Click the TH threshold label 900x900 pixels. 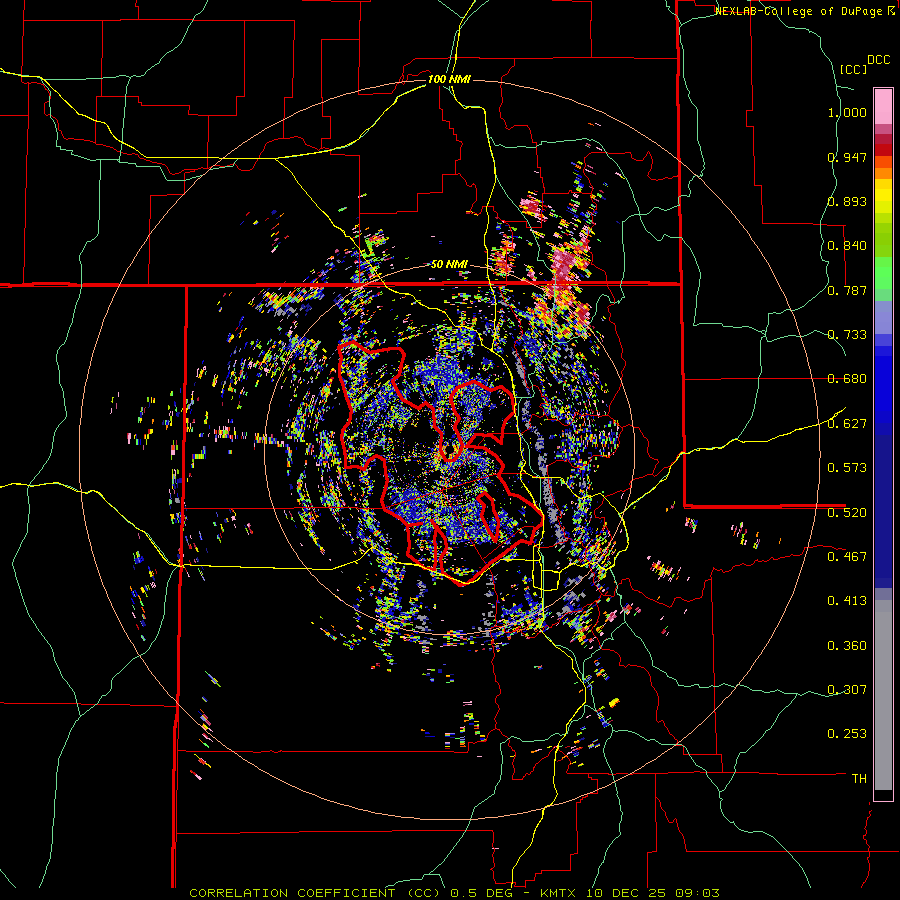pyautogui.click(x=859, y=779)
